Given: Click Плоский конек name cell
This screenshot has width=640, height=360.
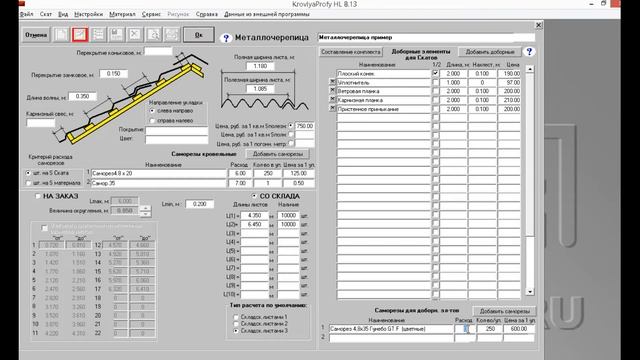Looking at the screenshot, I should pyautogui.click(x=384, y=73).
